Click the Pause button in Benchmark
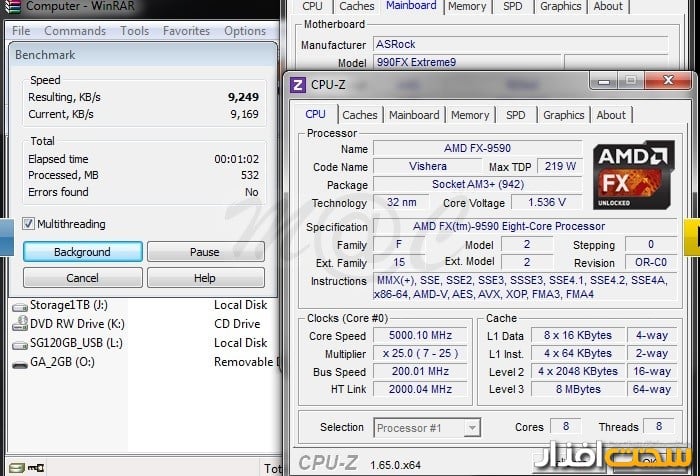700x476 pixels. click(x=205, y=252)
